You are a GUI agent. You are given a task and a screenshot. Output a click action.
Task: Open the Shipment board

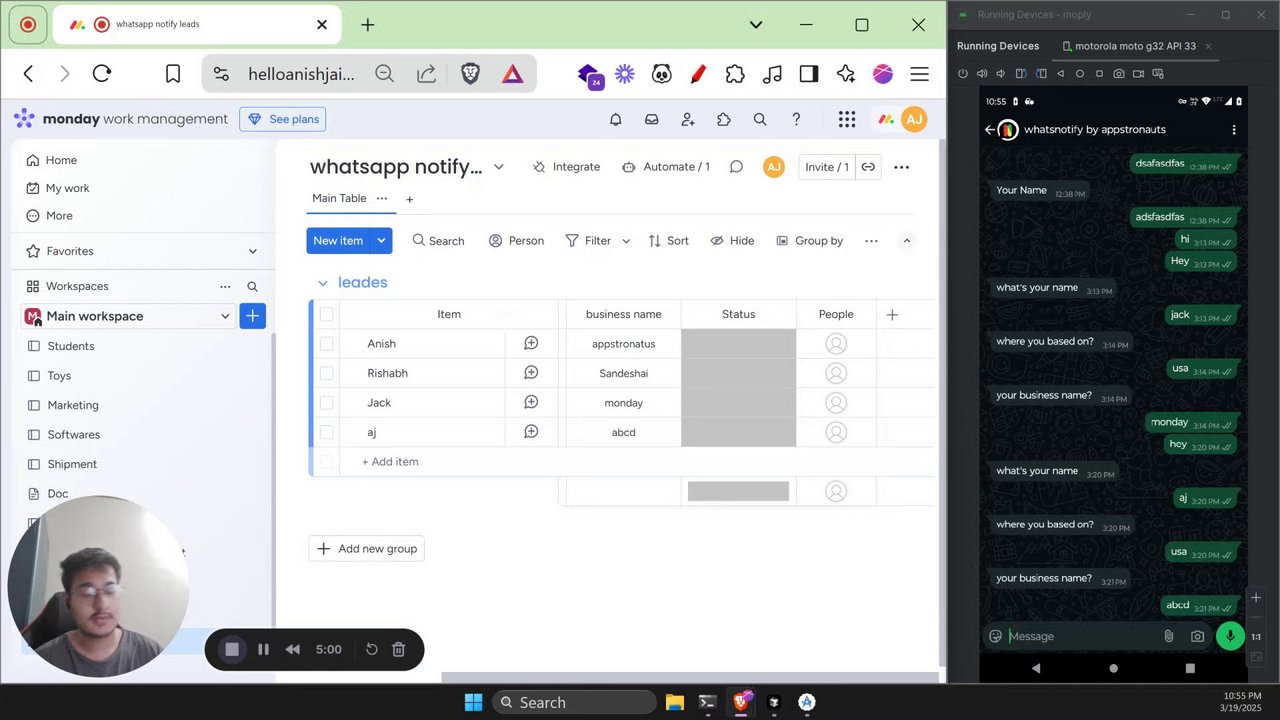(72, 464)
